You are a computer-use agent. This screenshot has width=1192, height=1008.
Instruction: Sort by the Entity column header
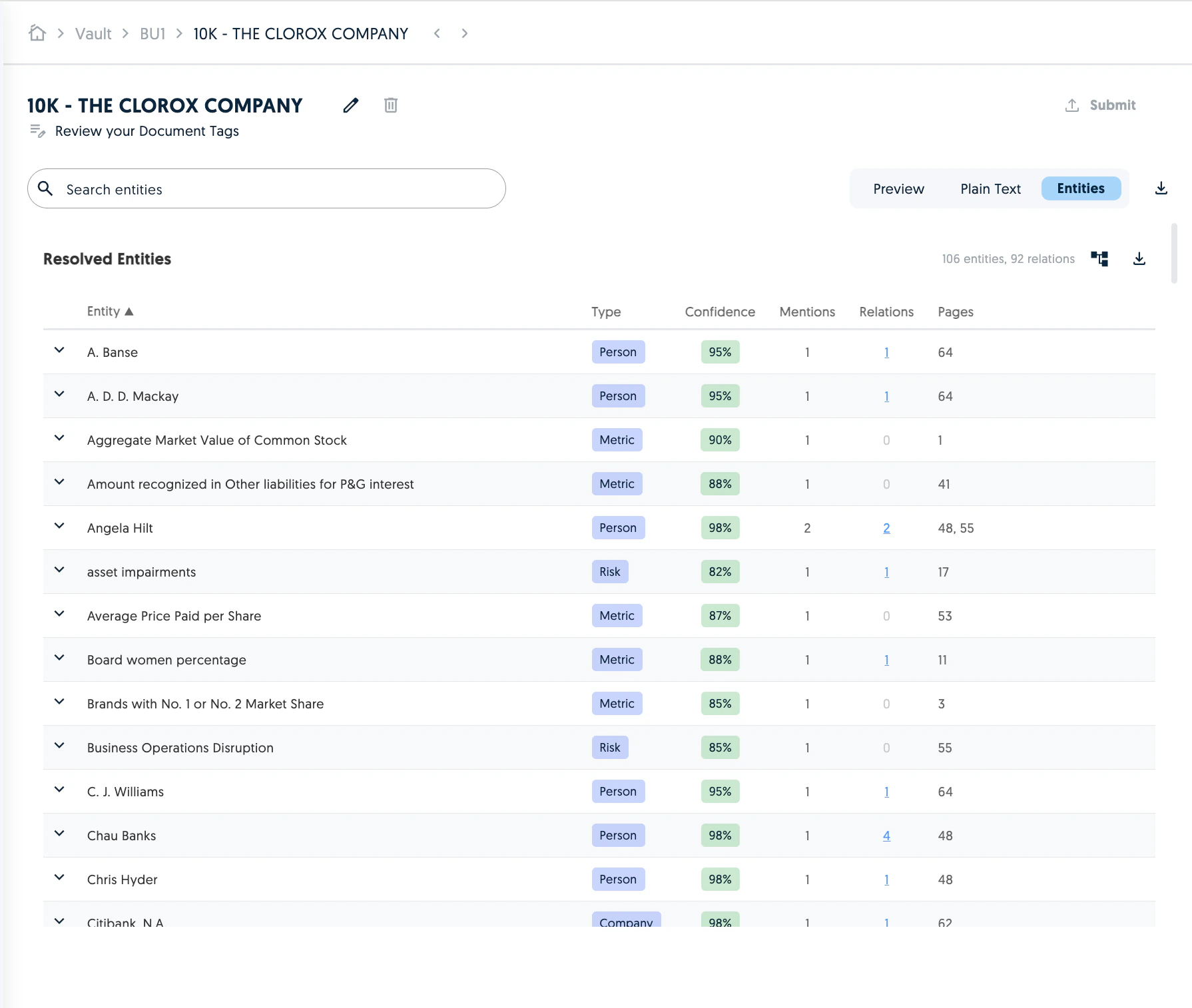tap(111, 312)
